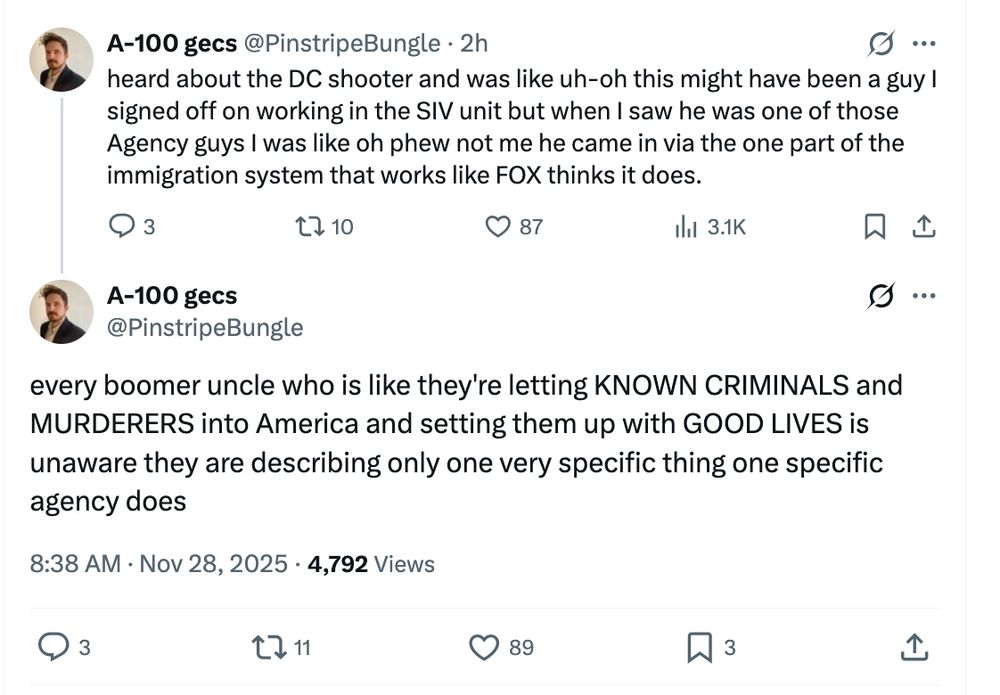Open Grok icon on the first tweet
Screen dimensions: 1000x695
[882, 44]
